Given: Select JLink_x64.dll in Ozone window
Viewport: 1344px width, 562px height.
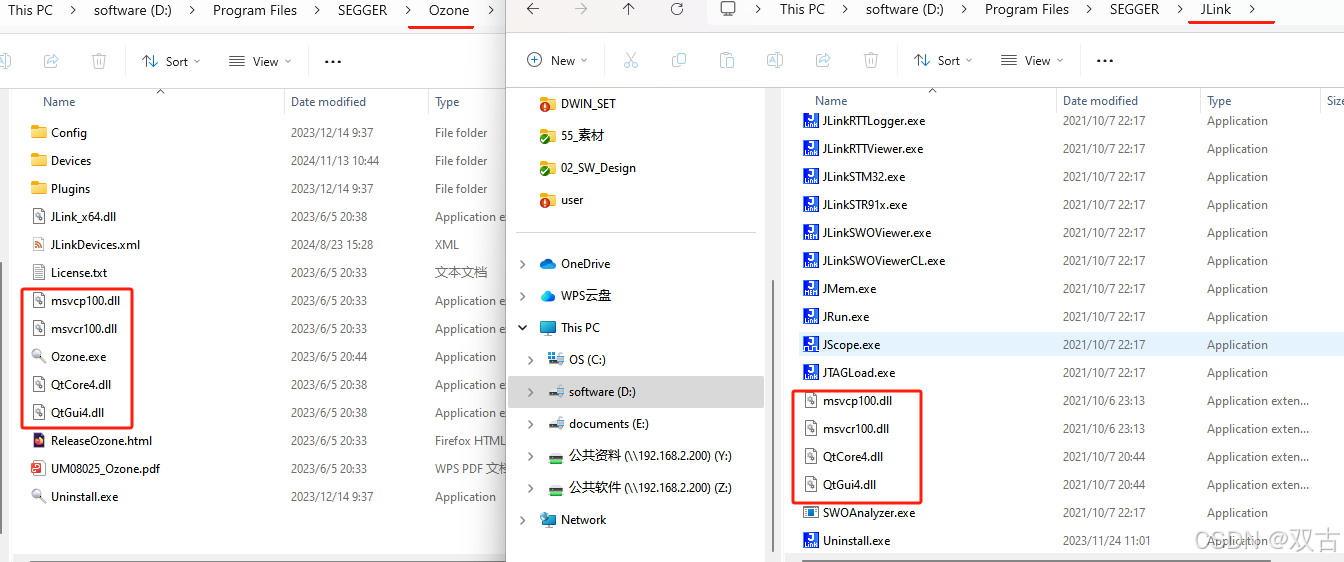Looking at the screenshot, I should coord(84,216).
